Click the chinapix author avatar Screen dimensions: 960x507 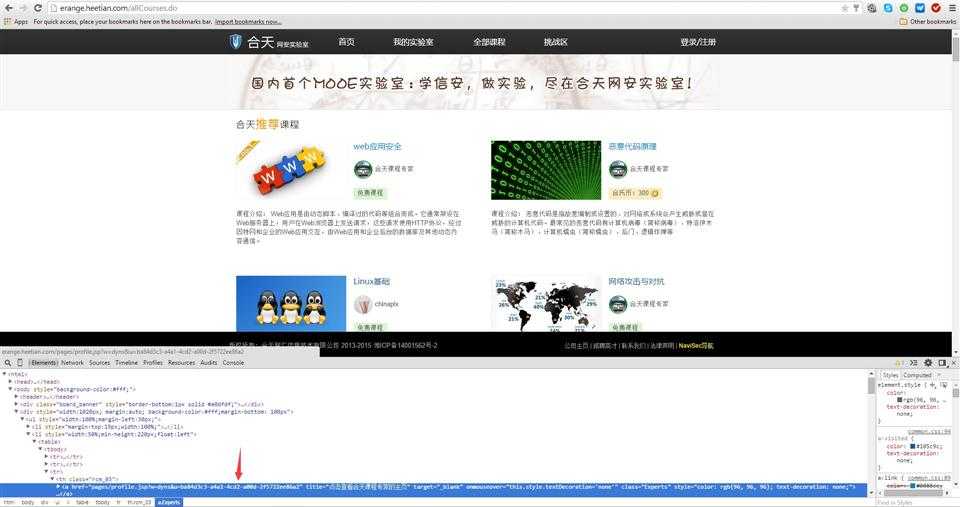point(363,304)
